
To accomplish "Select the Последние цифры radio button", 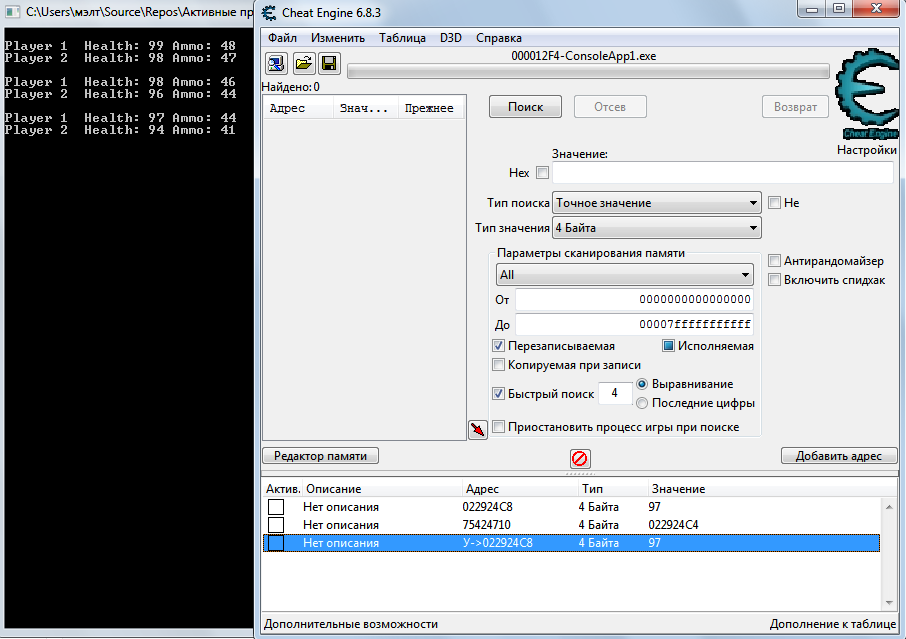I will [x=642, y=403].
